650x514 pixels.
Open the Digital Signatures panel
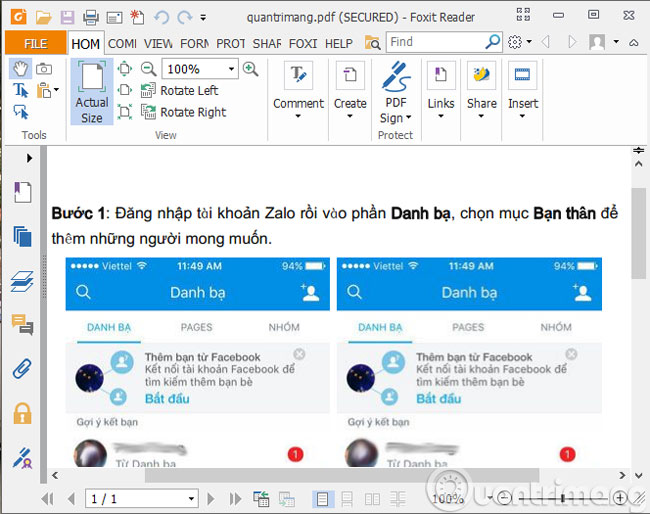click(x=22, y=457)
